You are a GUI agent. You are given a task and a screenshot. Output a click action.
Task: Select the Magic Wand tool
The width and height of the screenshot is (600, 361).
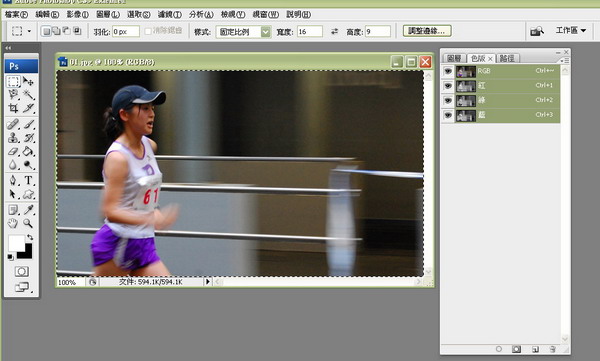pos(28,95)
